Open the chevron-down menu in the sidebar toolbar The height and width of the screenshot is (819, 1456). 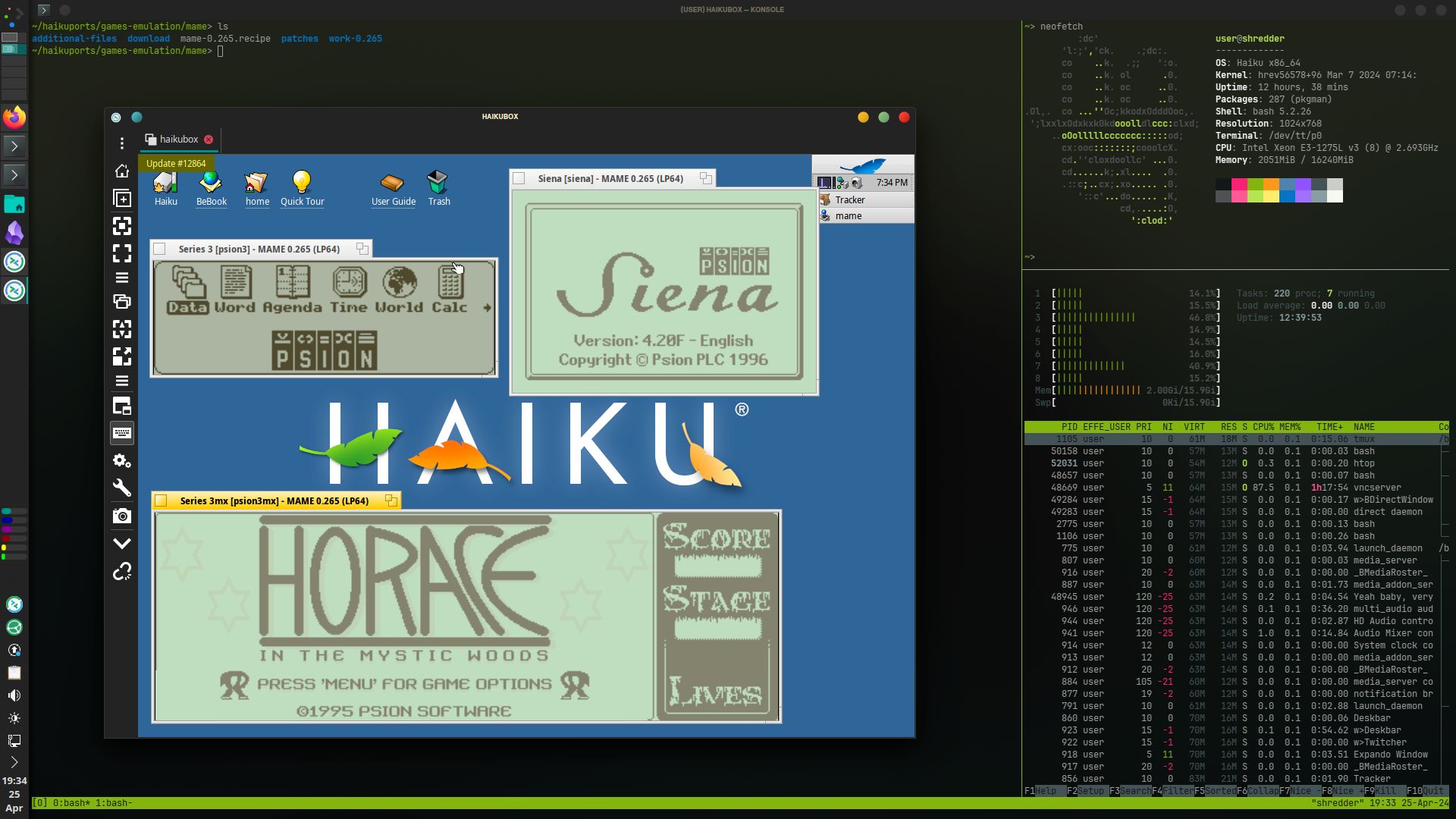click(121, 544)
